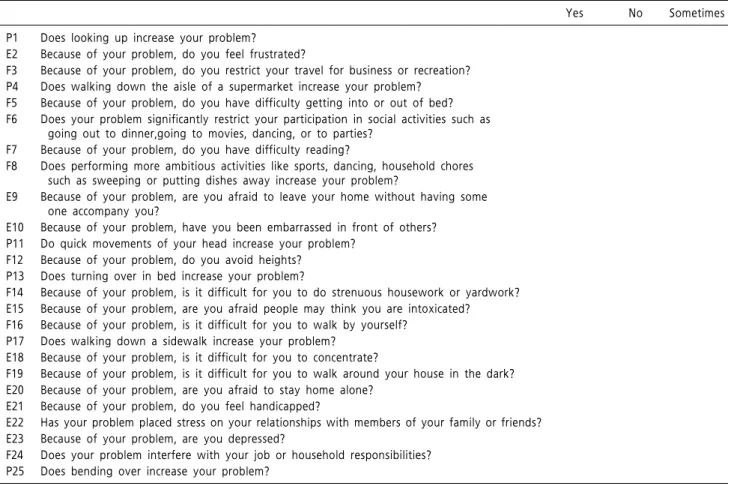Click the Sometimes column header
This screenshot has height=486, width=731.
[697, 13]
